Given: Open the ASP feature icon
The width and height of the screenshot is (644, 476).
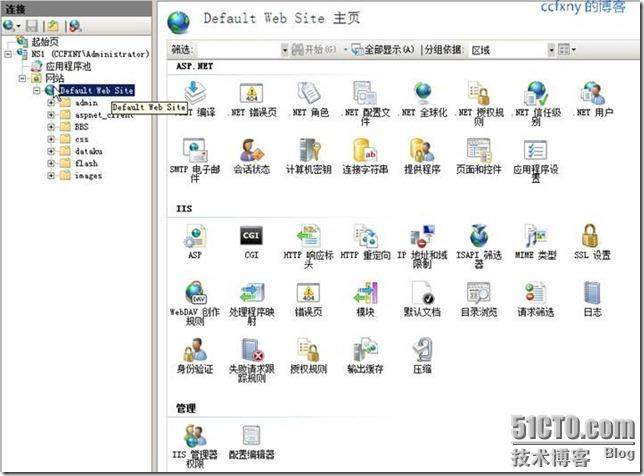Looking at the screenshot, I should (x=195, y=241).
